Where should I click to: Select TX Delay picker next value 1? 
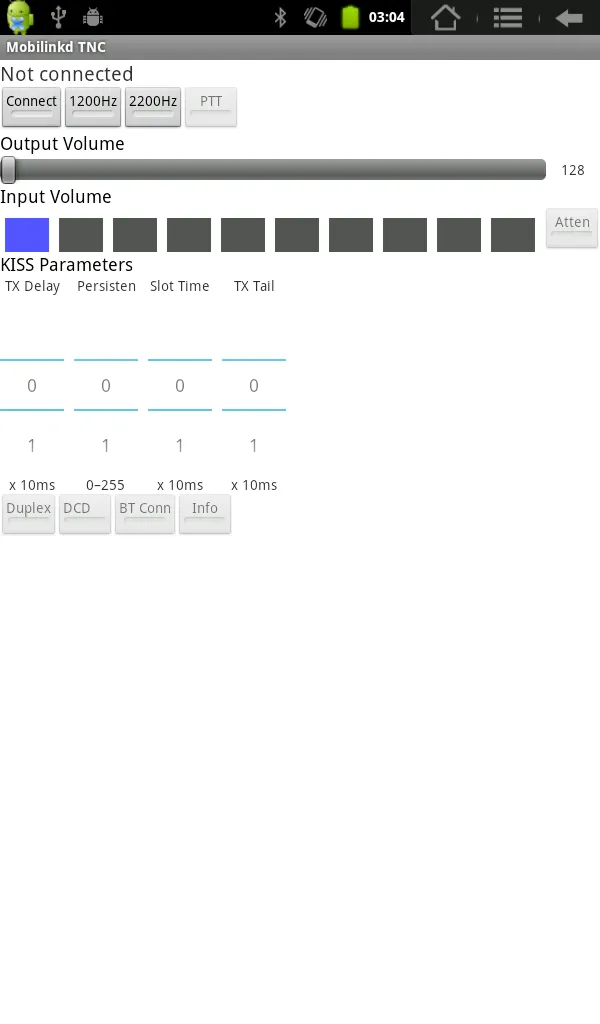tap(31, 445)
